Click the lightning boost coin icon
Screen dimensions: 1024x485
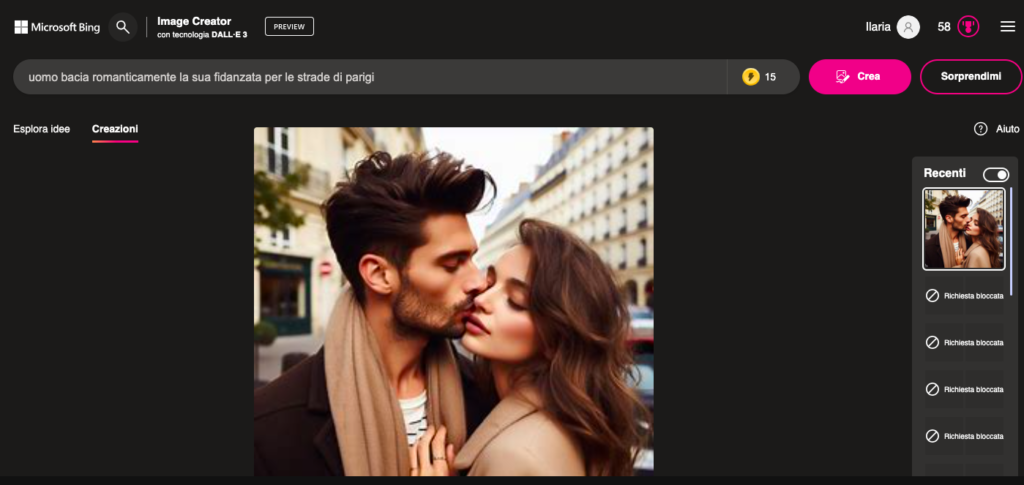[x=751, y=77]
